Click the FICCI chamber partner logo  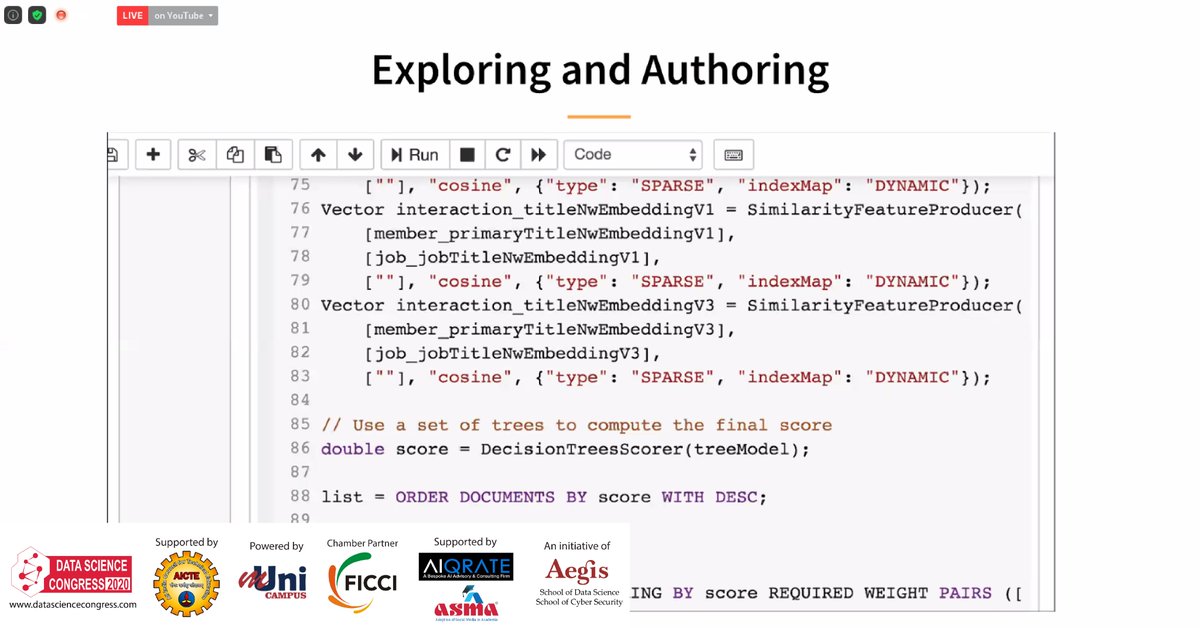tap(361, 581)
